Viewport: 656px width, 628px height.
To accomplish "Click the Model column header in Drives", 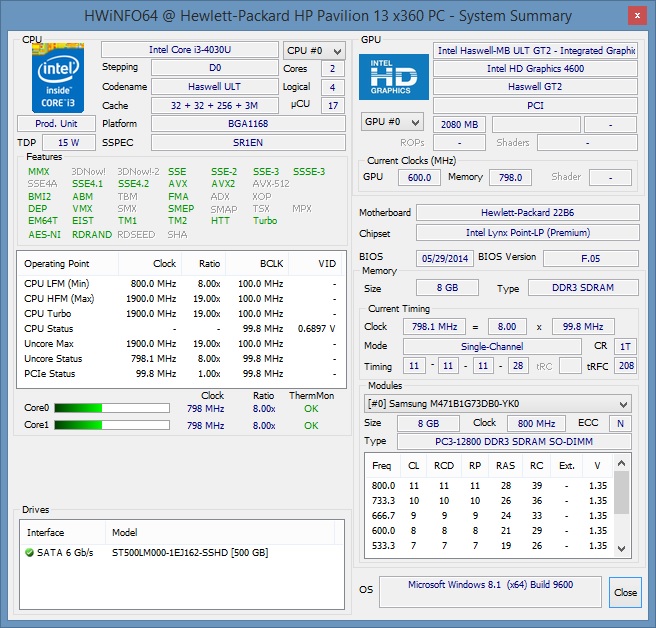I will [x=220, y=533].
